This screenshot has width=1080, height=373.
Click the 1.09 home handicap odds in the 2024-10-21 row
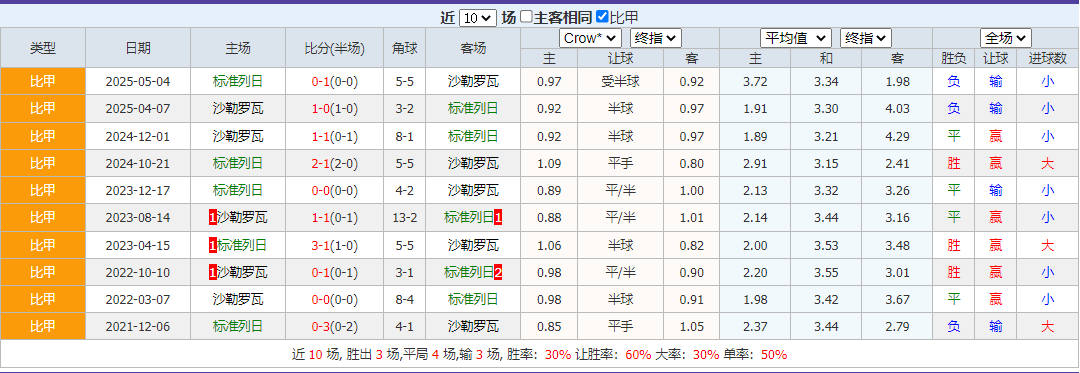coord(549,164)
